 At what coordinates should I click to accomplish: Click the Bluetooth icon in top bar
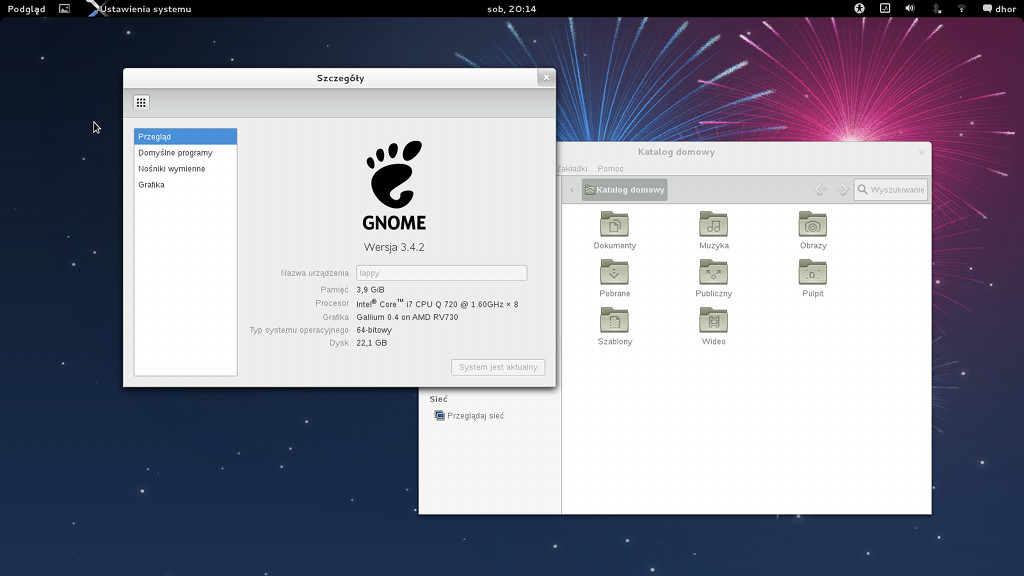click(x=936, y=8)
